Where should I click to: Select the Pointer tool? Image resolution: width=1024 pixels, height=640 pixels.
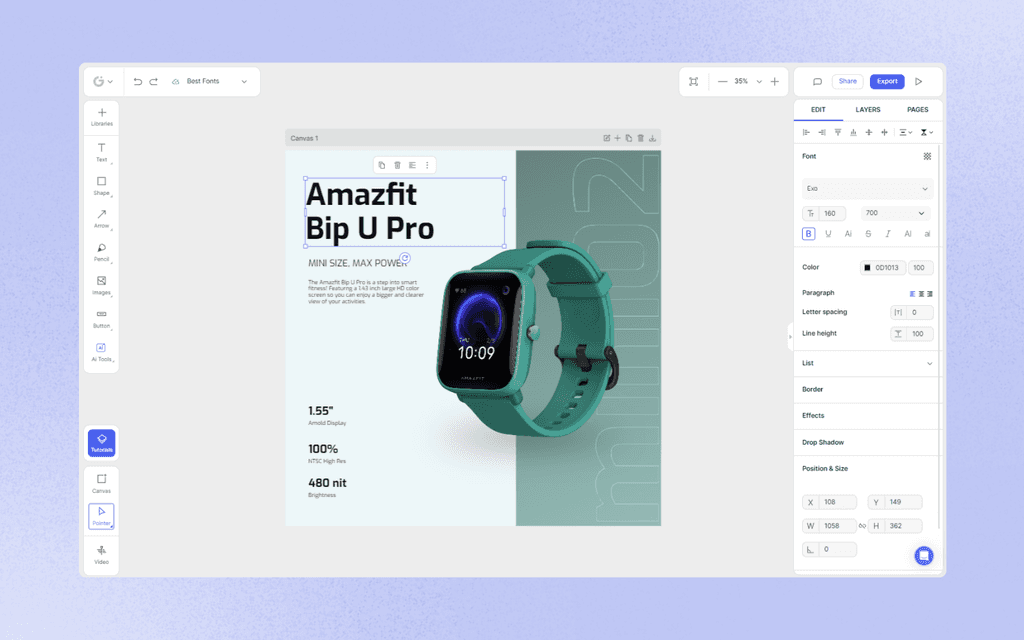(x=101, y=513)
